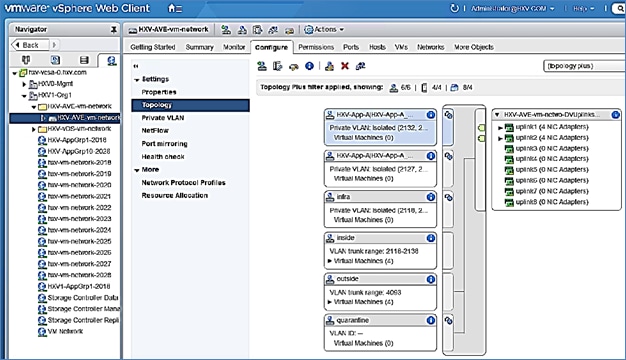Expand uplink2 (4 NIC Adapters)
The height and width of the screenshot is (360, 626).
coord(500,138)
